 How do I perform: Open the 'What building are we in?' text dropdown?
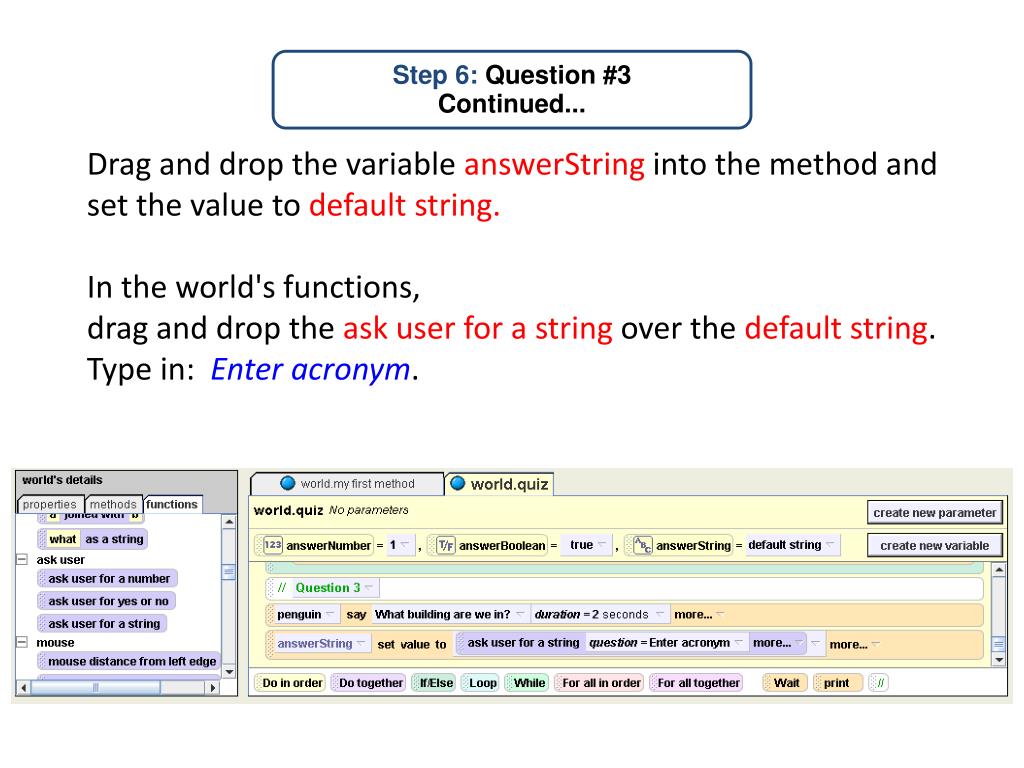click(449, 615)
